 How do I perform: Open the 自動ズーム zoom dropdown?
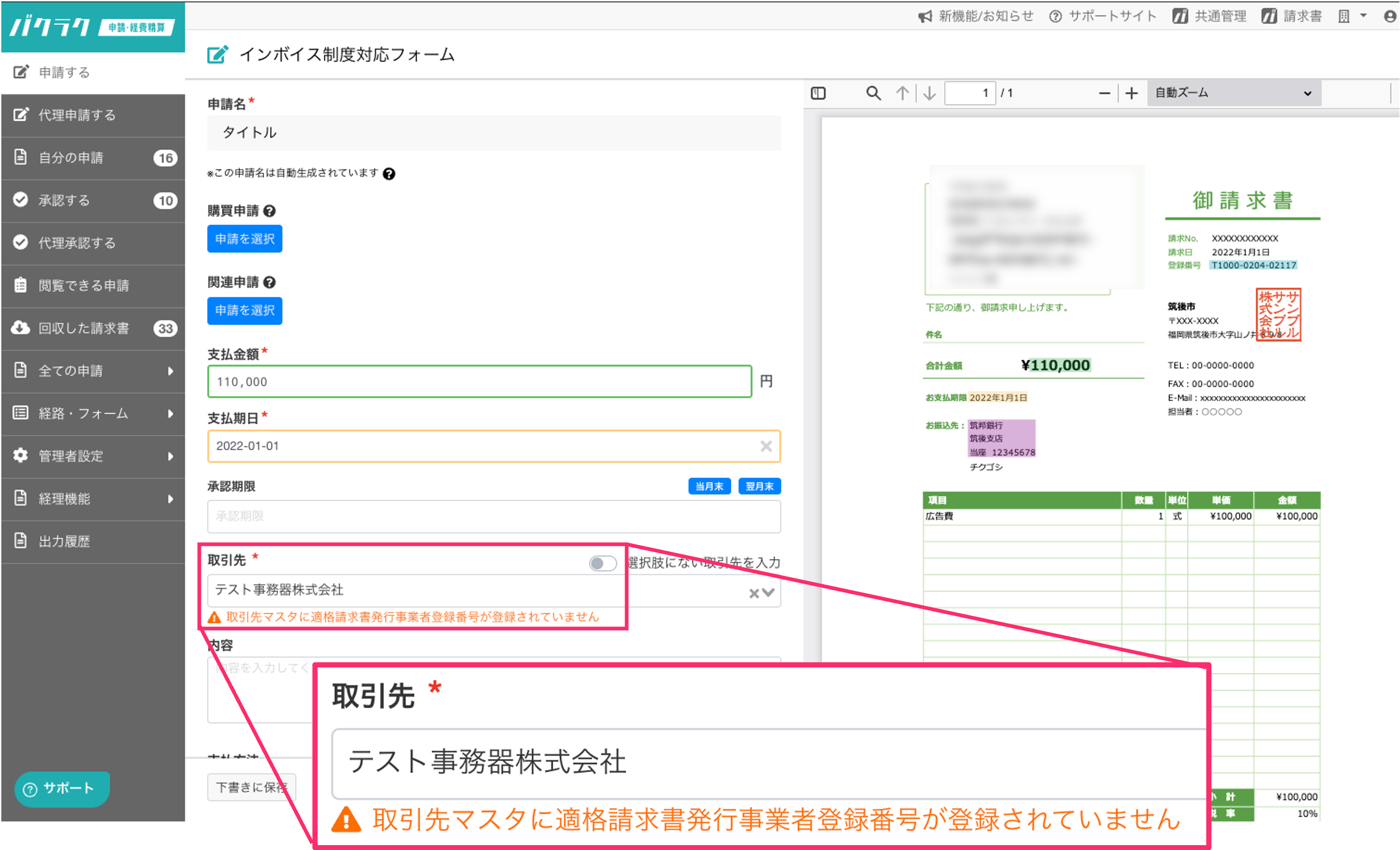click(1234, 93)
